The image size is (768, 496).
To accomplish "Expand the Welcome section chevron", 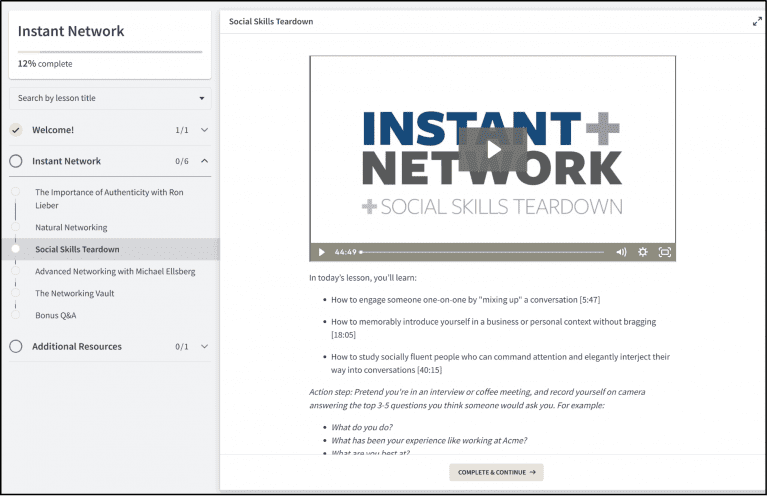I will click(204, 130).
